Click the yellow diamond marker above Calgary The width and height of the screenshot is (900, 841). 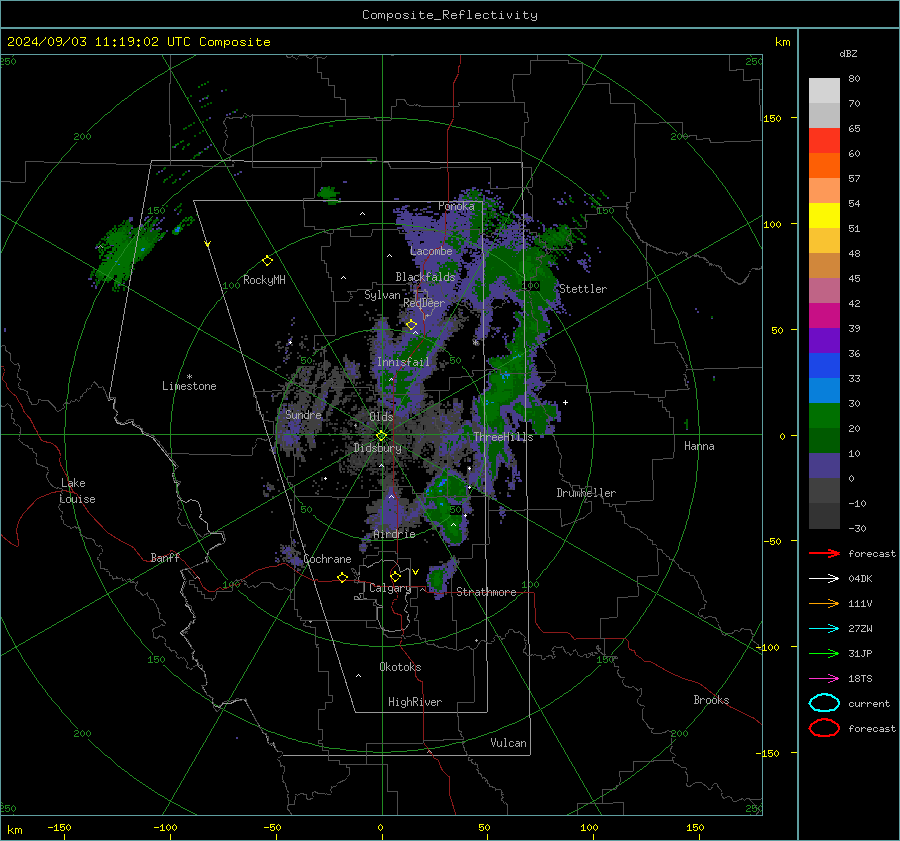395,576
